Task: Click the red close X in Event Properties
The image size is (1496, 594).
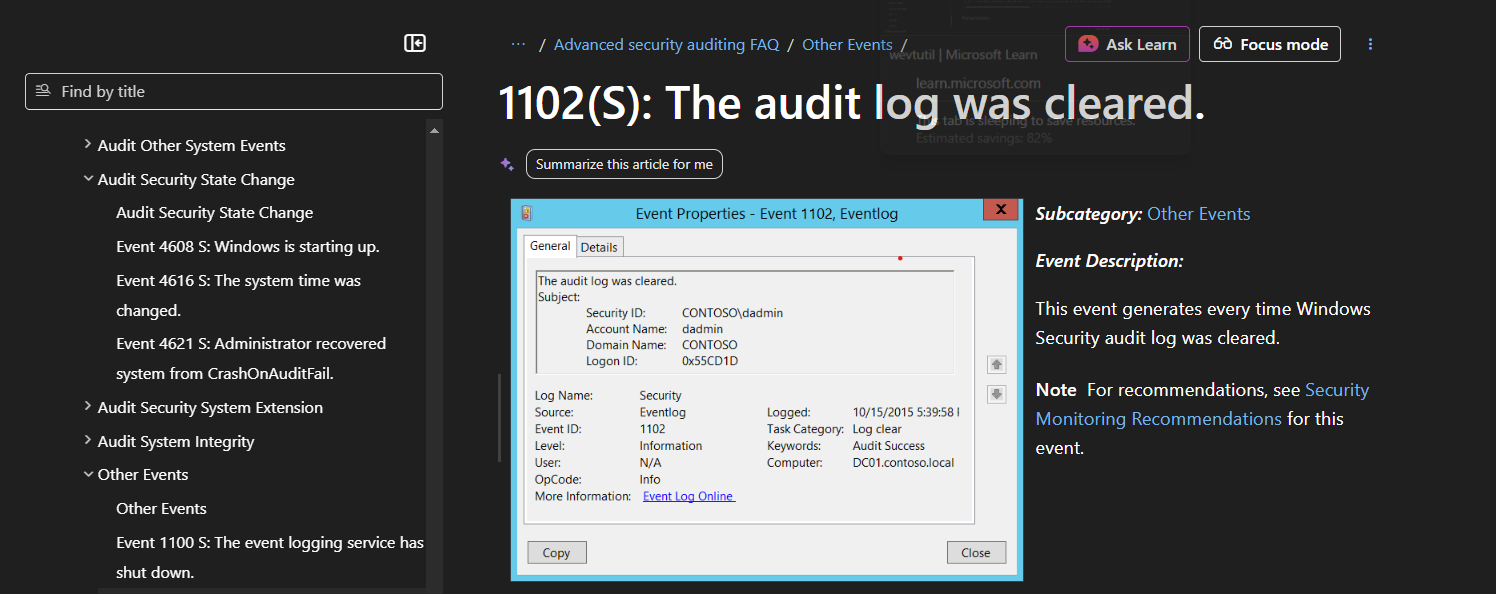Action: click(x=1000, y=209)
